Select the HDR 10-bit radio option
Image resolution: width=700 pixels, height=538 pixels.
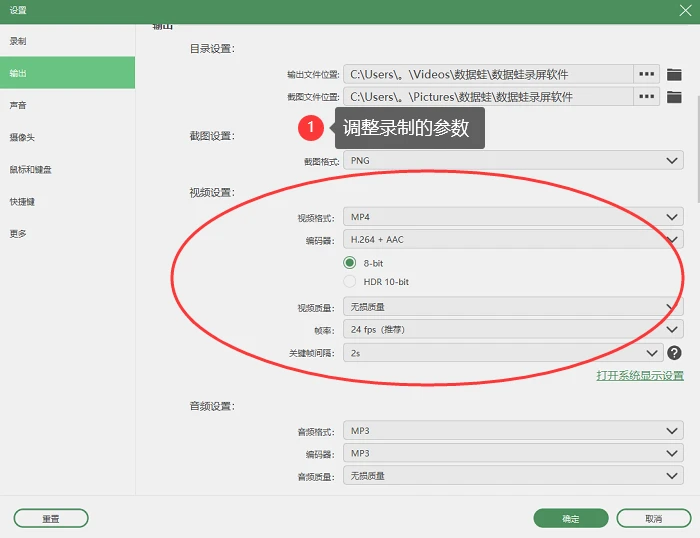click(x=350, y=282)
